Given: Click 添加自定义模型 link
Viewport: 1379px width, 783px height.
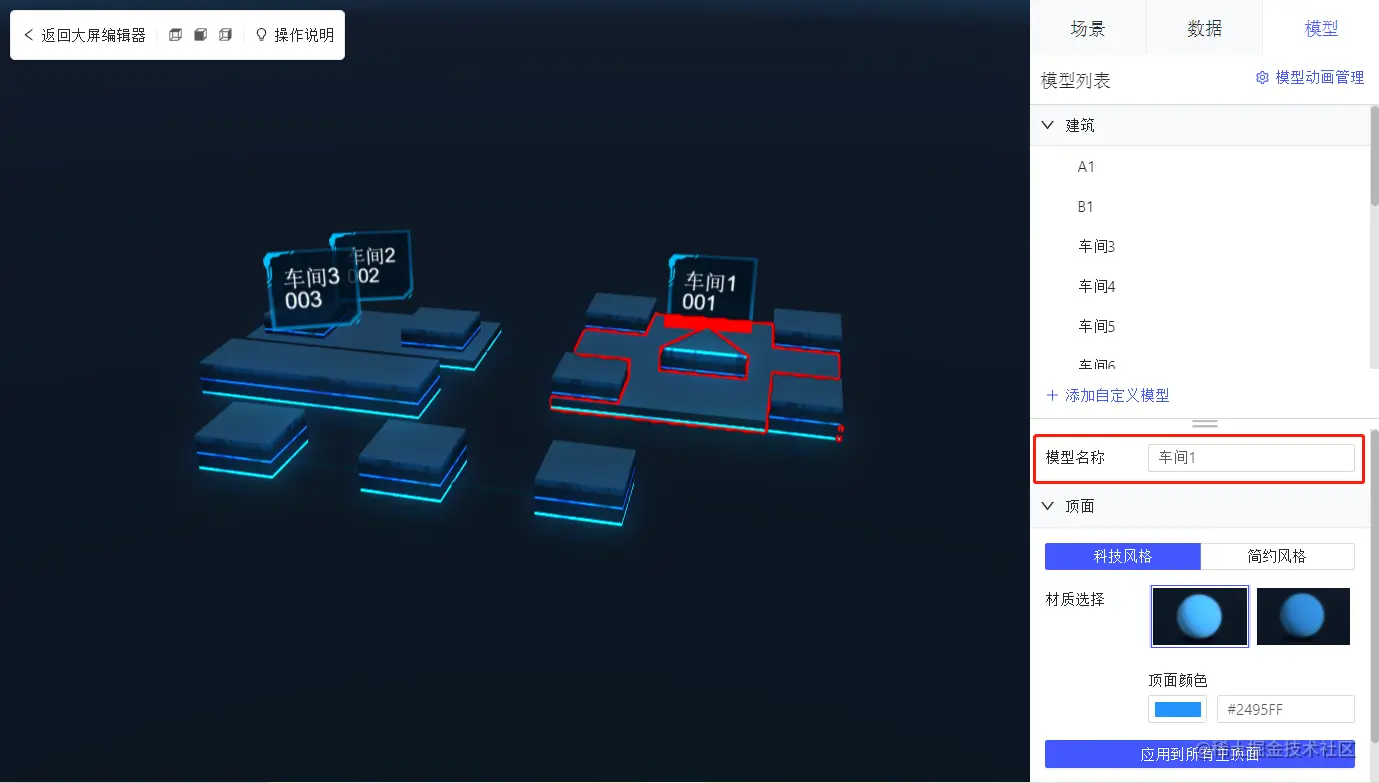Looking at the screenshot, I should pyautogui.click(x=1117, y=395).
